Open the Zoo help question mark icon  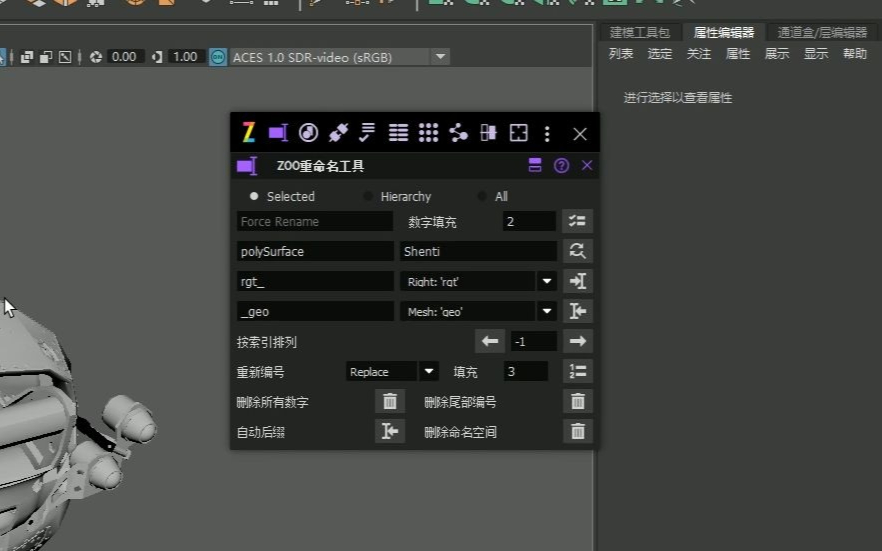click(x=561, y=166)
